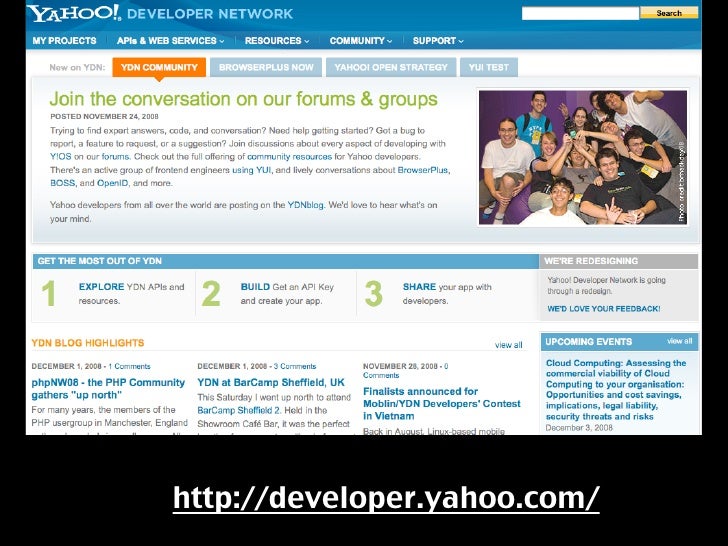Follow the using YUI link

pyautogui.click(x=251, y=170)
